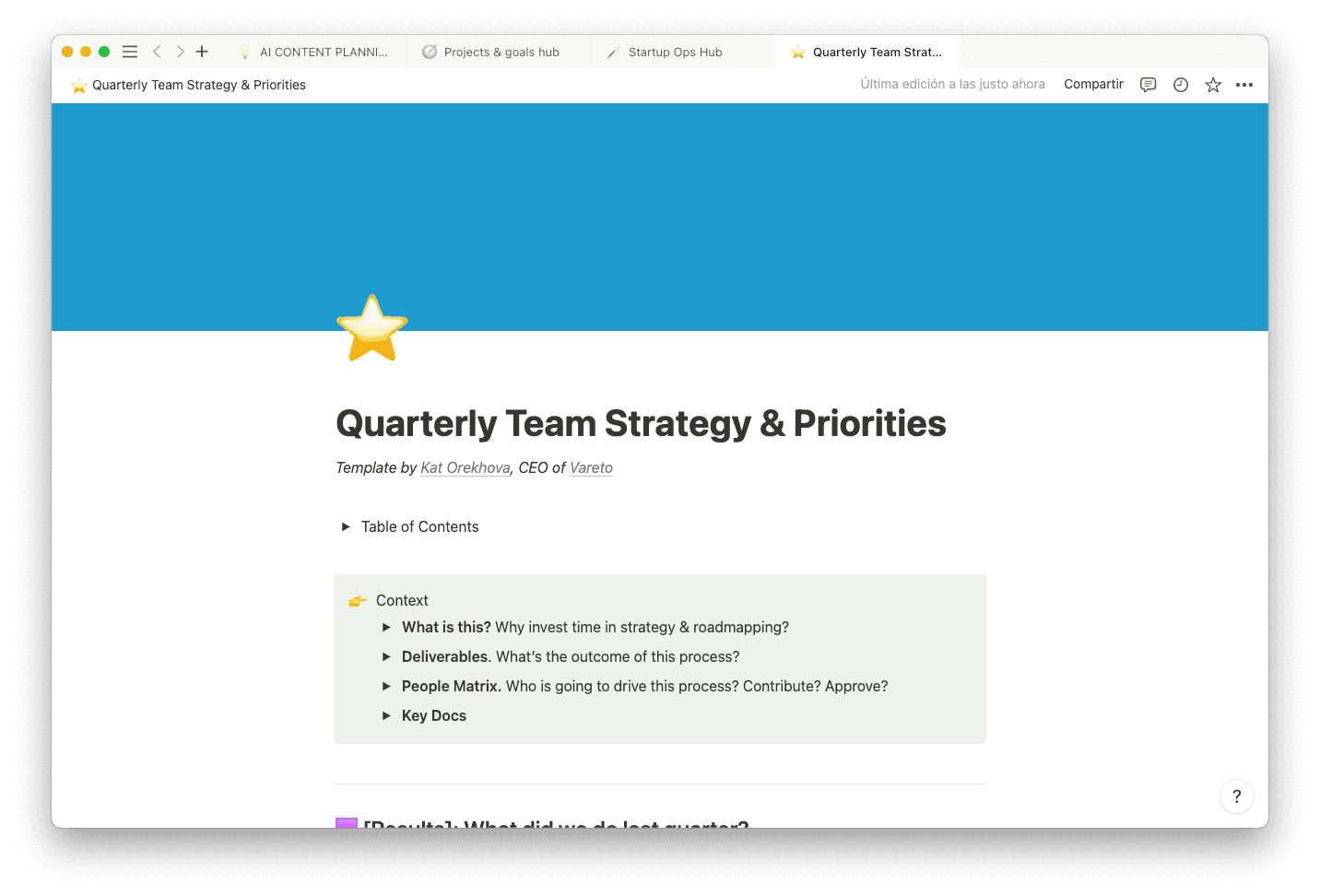Screen dimensions: 1320x896
Task: Open the Kat Orekhova link
Action: (x=465, y=468)
